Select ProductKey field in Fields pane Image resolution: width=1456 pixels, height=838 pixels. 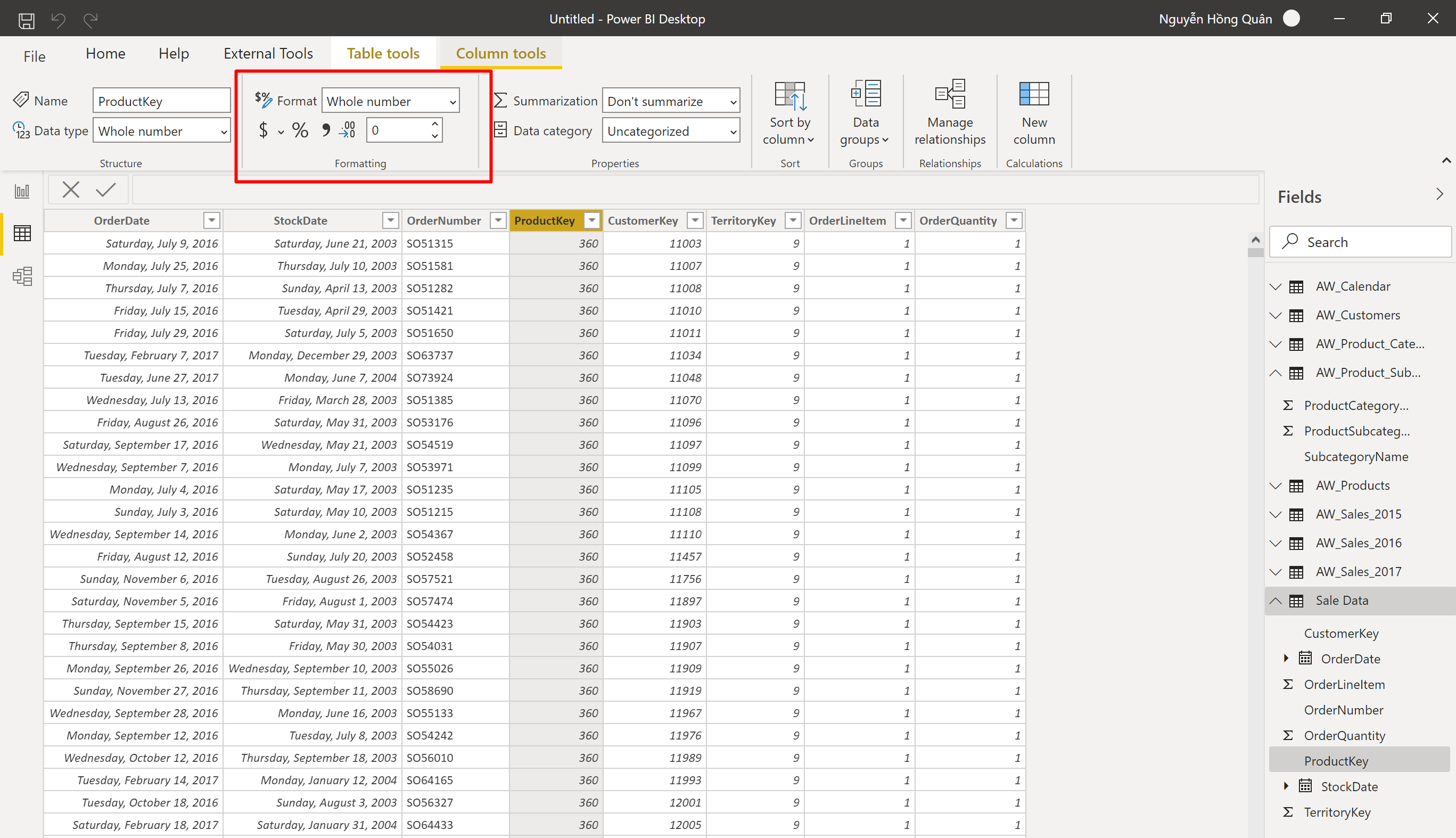click(x=1359, y=761)
